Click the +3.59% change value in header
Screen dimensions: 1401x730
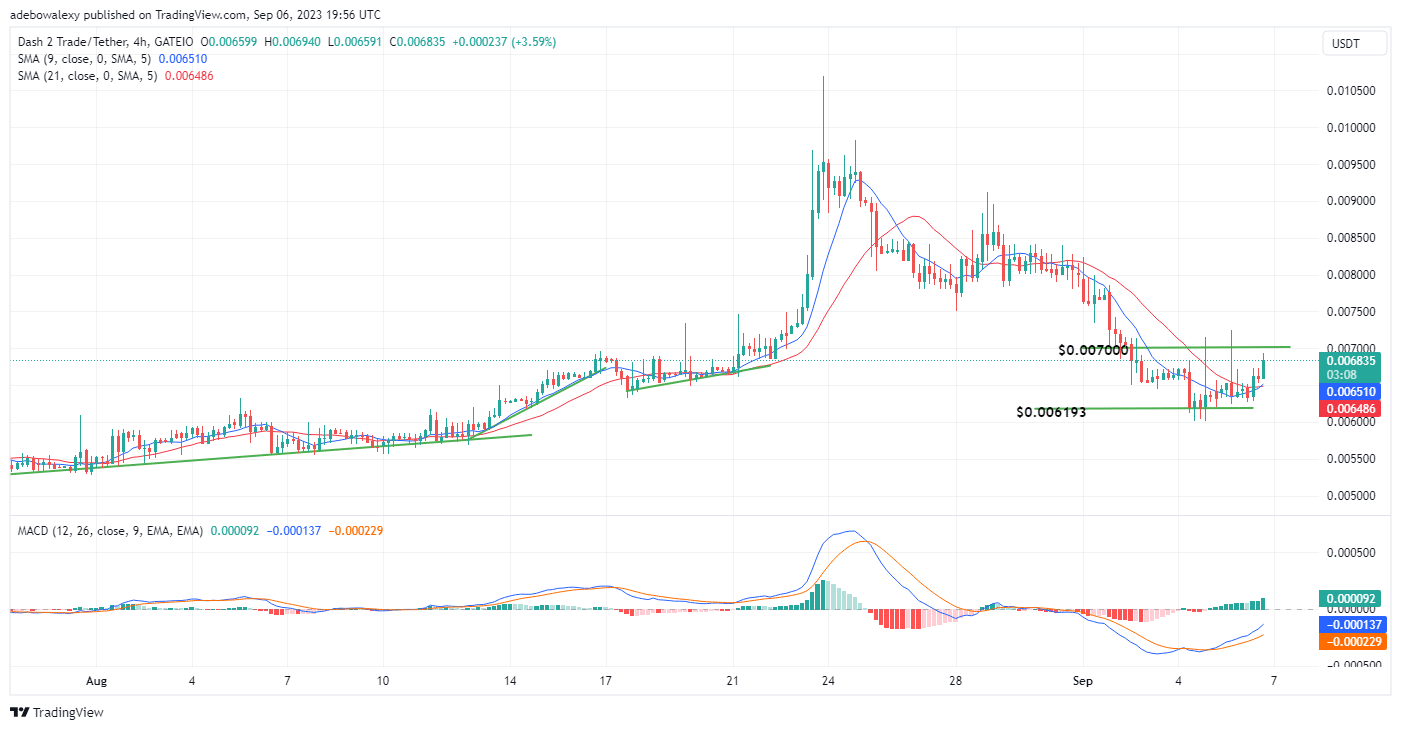pos(534,42)
